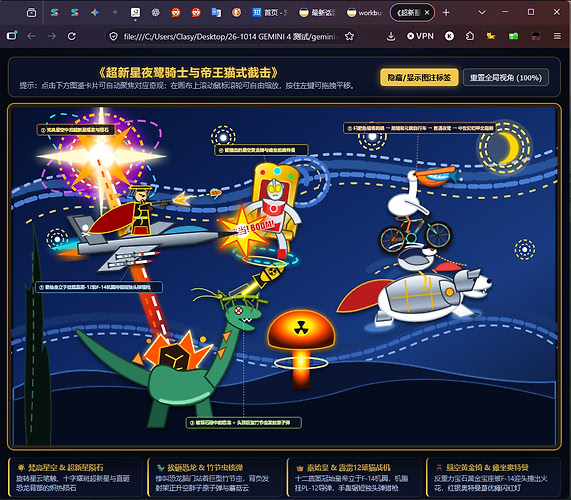571x500 pixels.
Task: Bookmark this page with the star
Action: click(349, 36)
